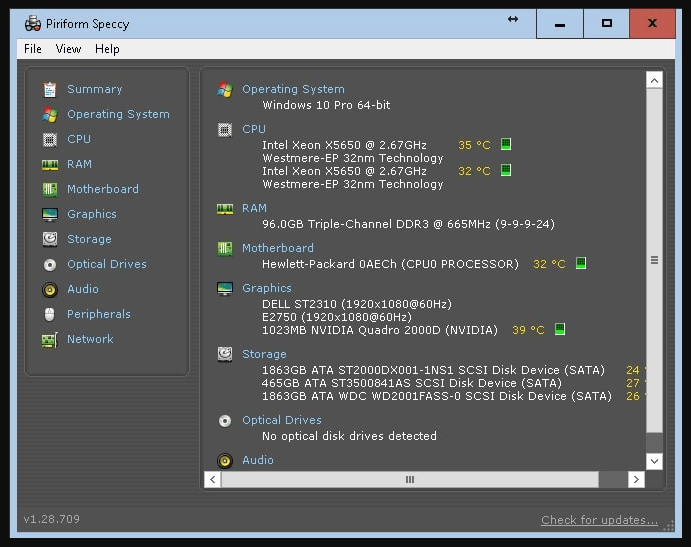Click the RAM stick icon in sidebar

50,165
